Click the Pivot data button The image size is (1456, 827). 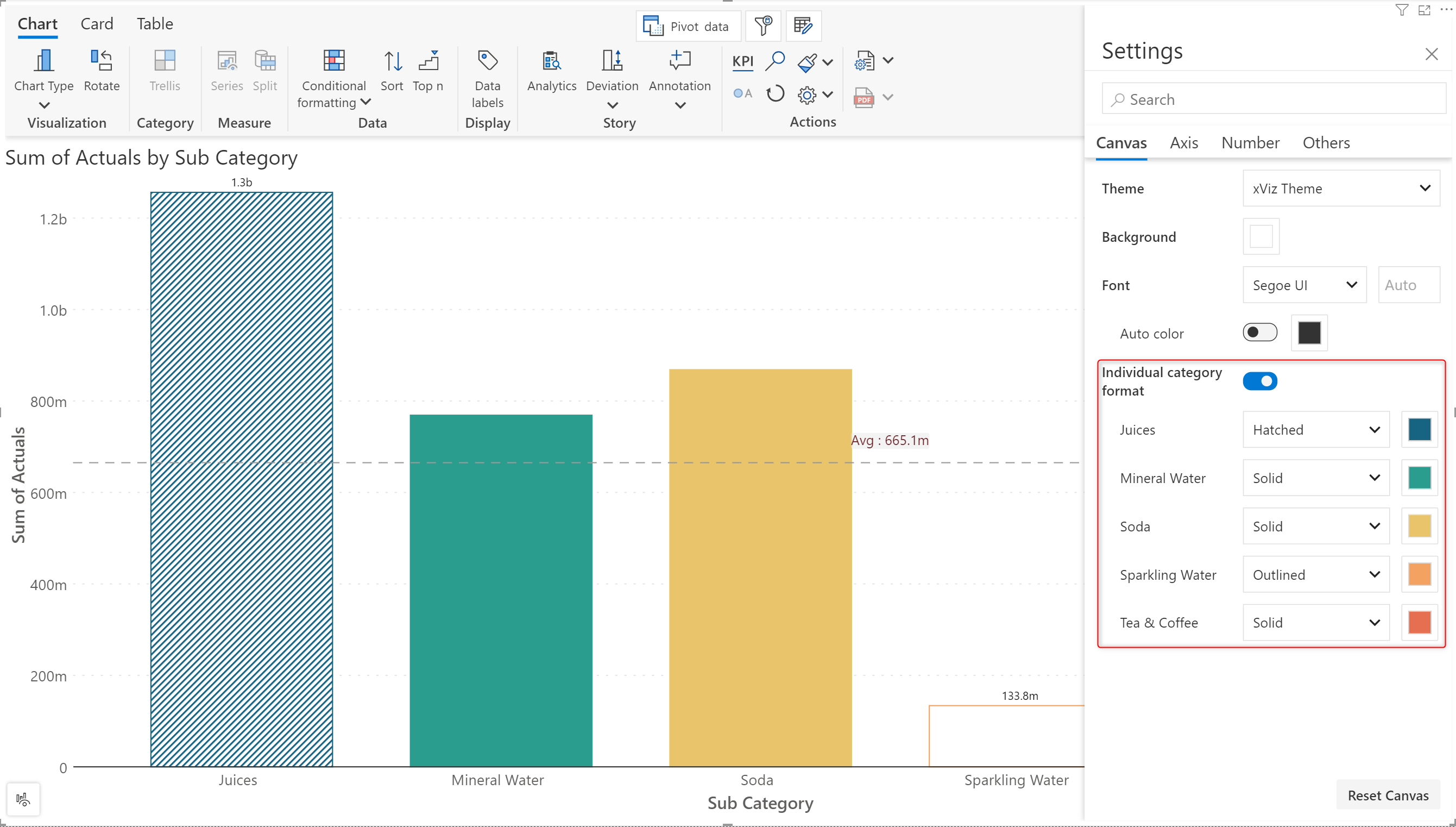(x=688, y=26)
